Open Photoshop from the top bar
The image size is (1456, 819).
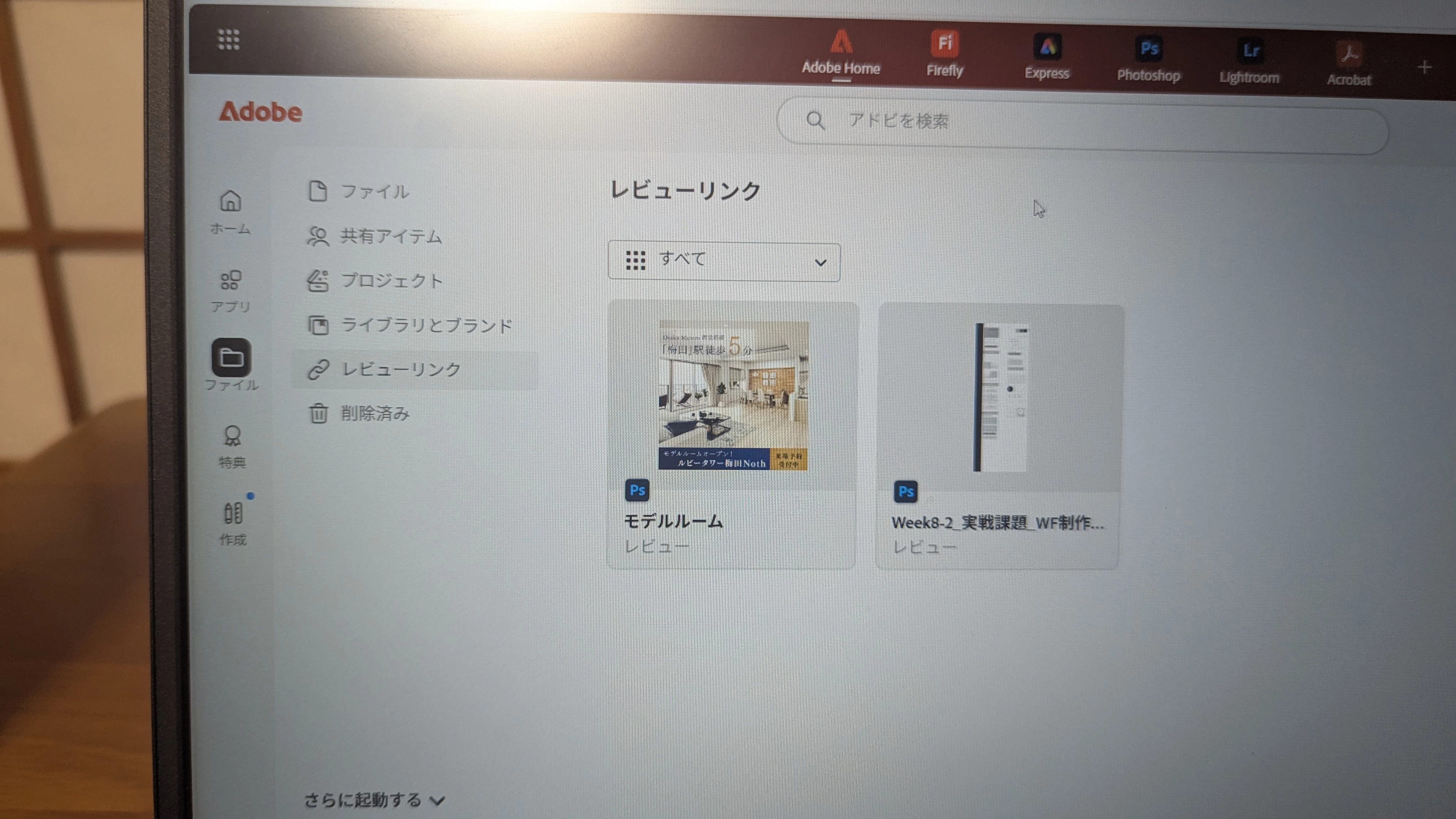click(1149, 59)
